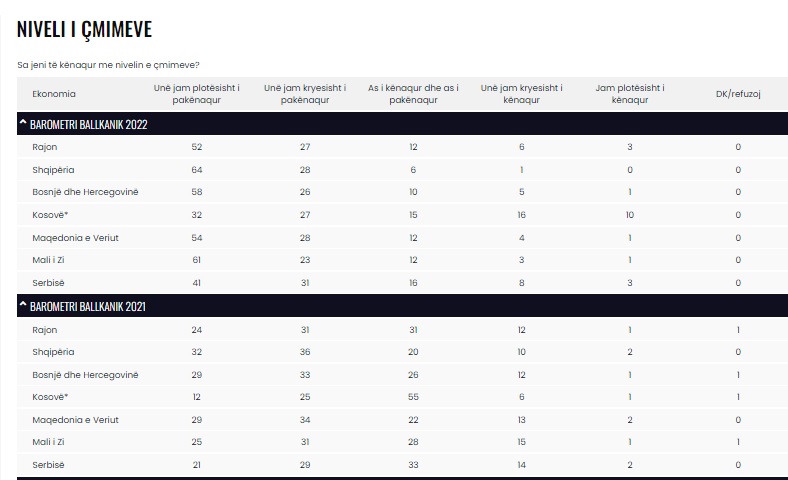Click the question text 'Sa jeni të kënaqur'

point(108,65)
